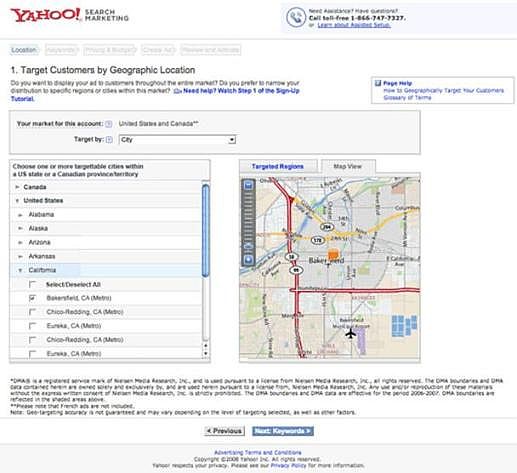Screen dimensions: 517x473
Task: Tick the first Chico-Redding, CA (Metro) checkbox
Action: pos(32,312)
